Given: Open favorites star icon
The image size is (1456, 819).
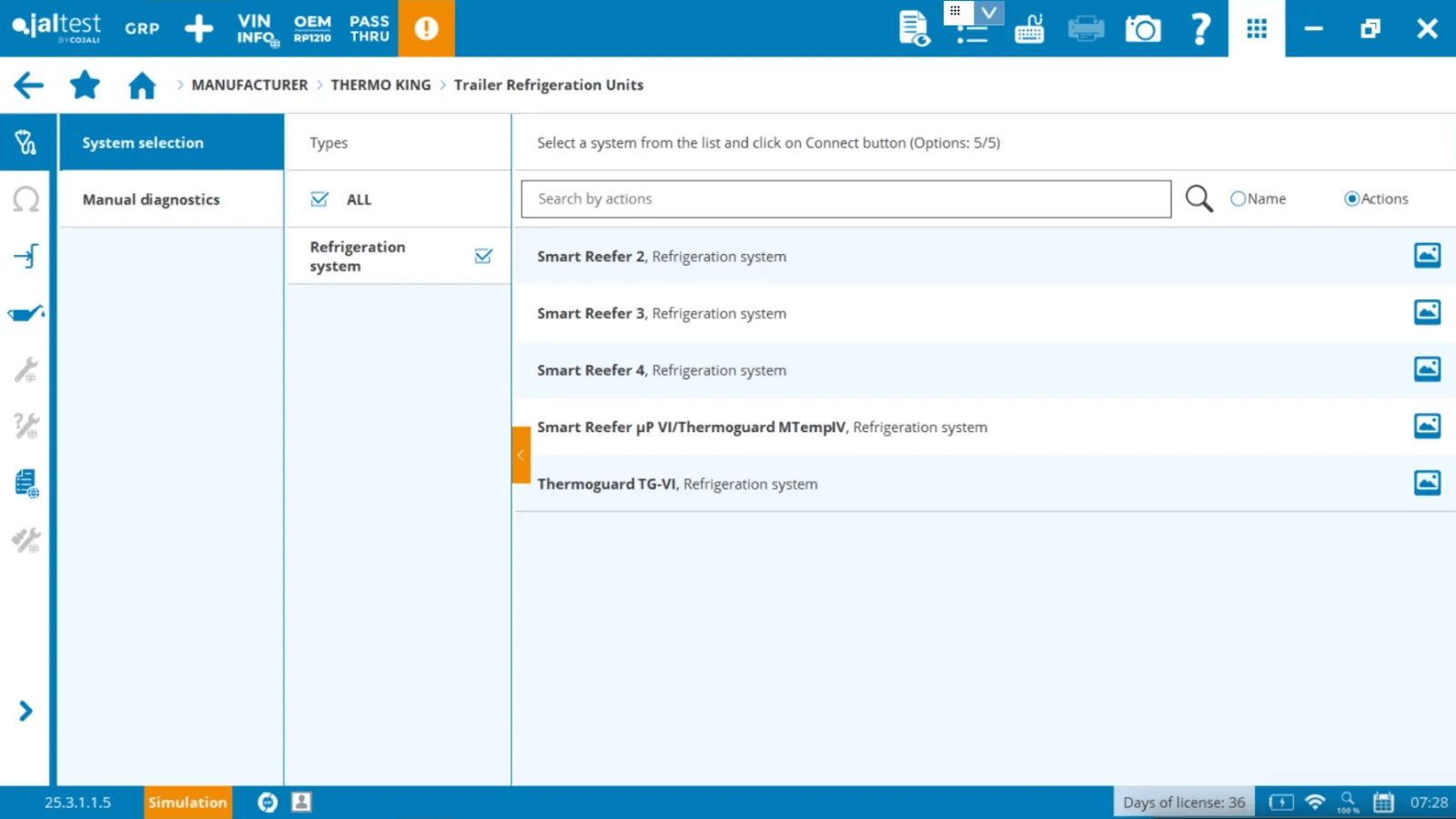Looking at the screenshot, I should click(85, 86).
